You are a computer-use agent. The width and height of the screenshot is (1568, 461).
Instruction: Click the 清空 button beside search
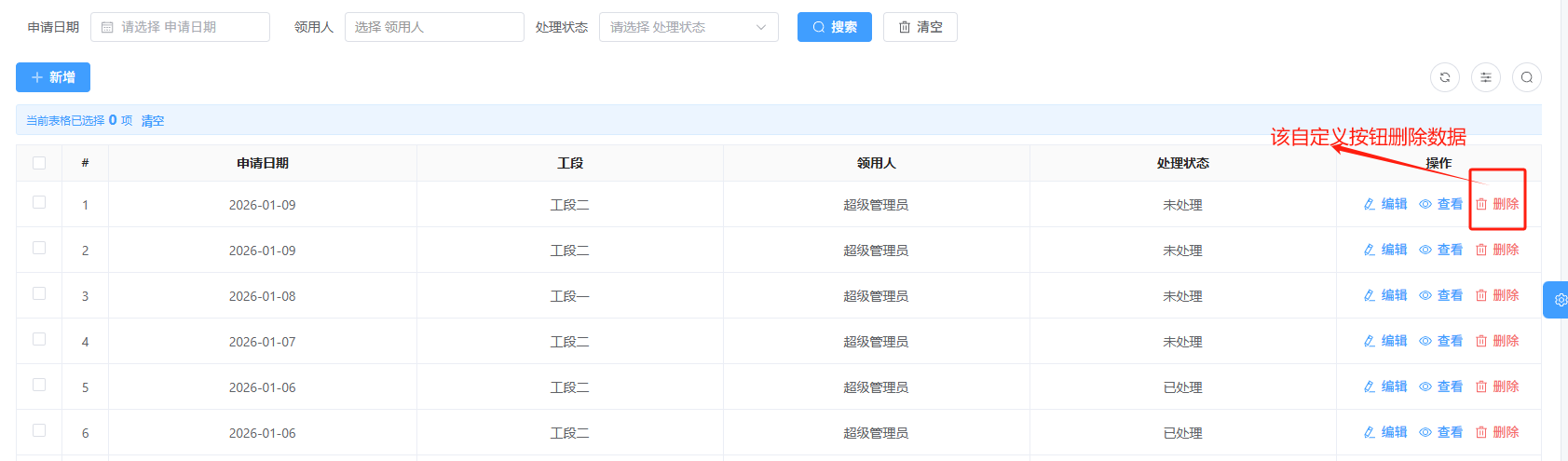[x=920, y=27]
